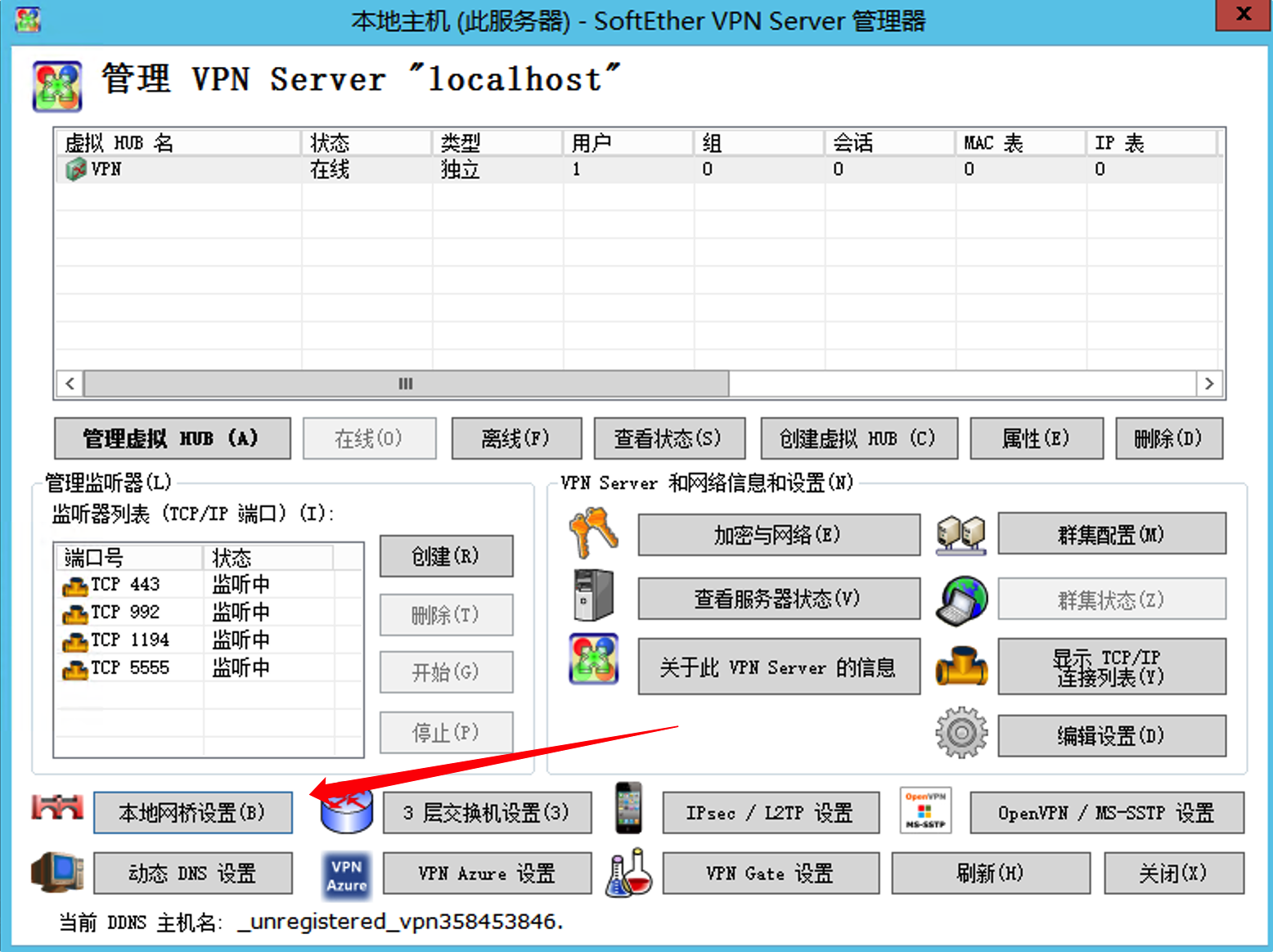Click the SoftEther title bar app icon
Viewport: 1273px width, 952px height.
(x=28, y=20)
